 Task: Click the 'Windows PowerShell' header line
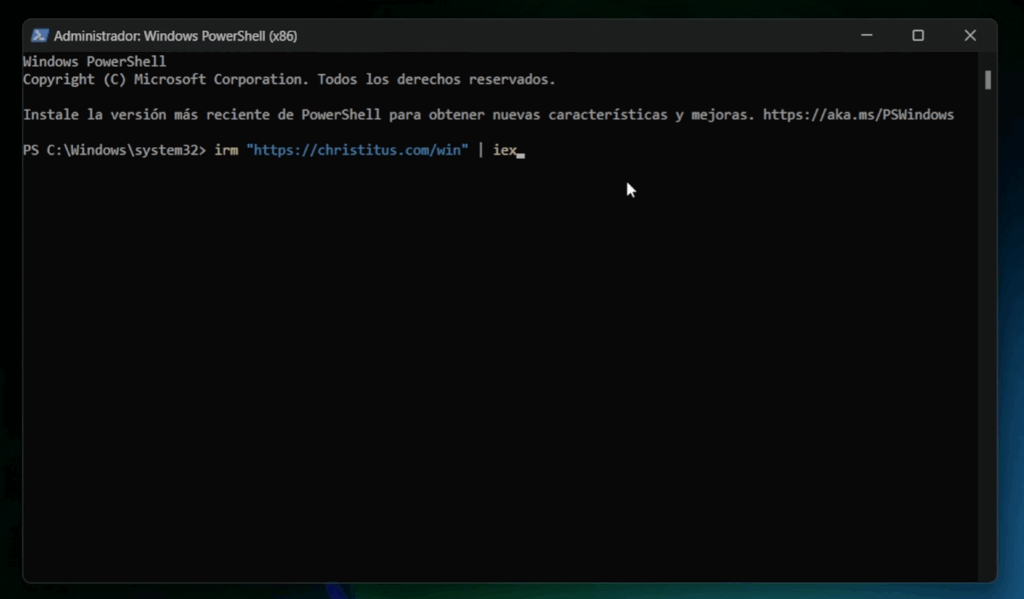coord(95,61)
